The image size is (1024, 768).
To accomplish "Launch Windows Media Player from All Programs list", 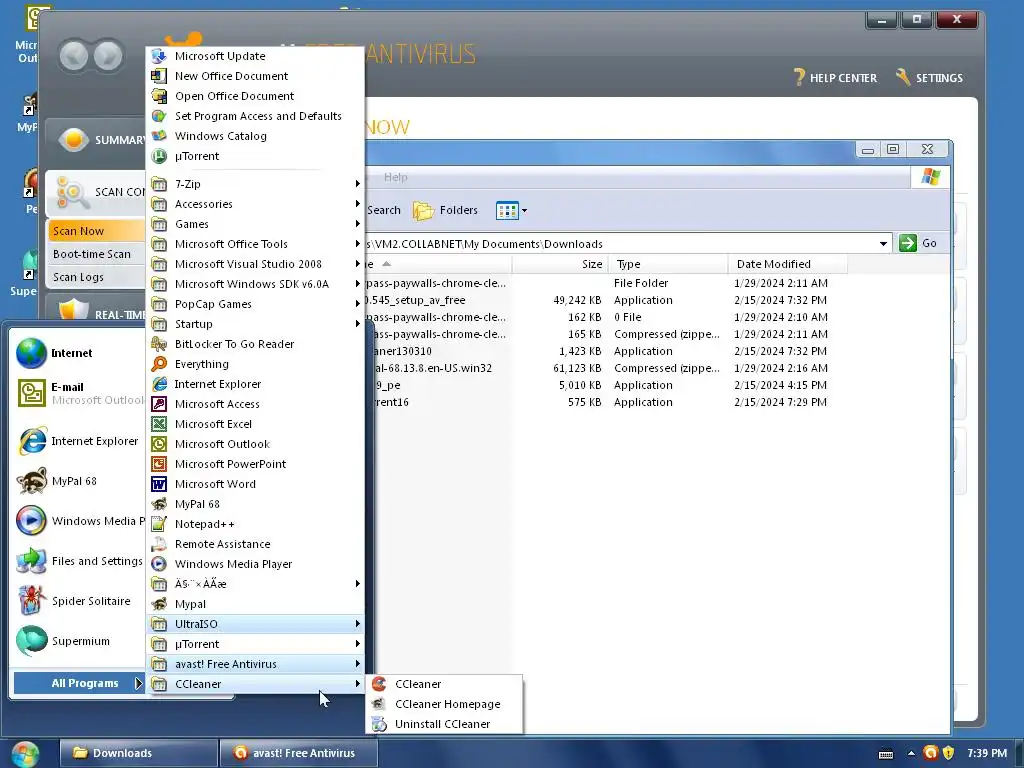I will (255, 564).
